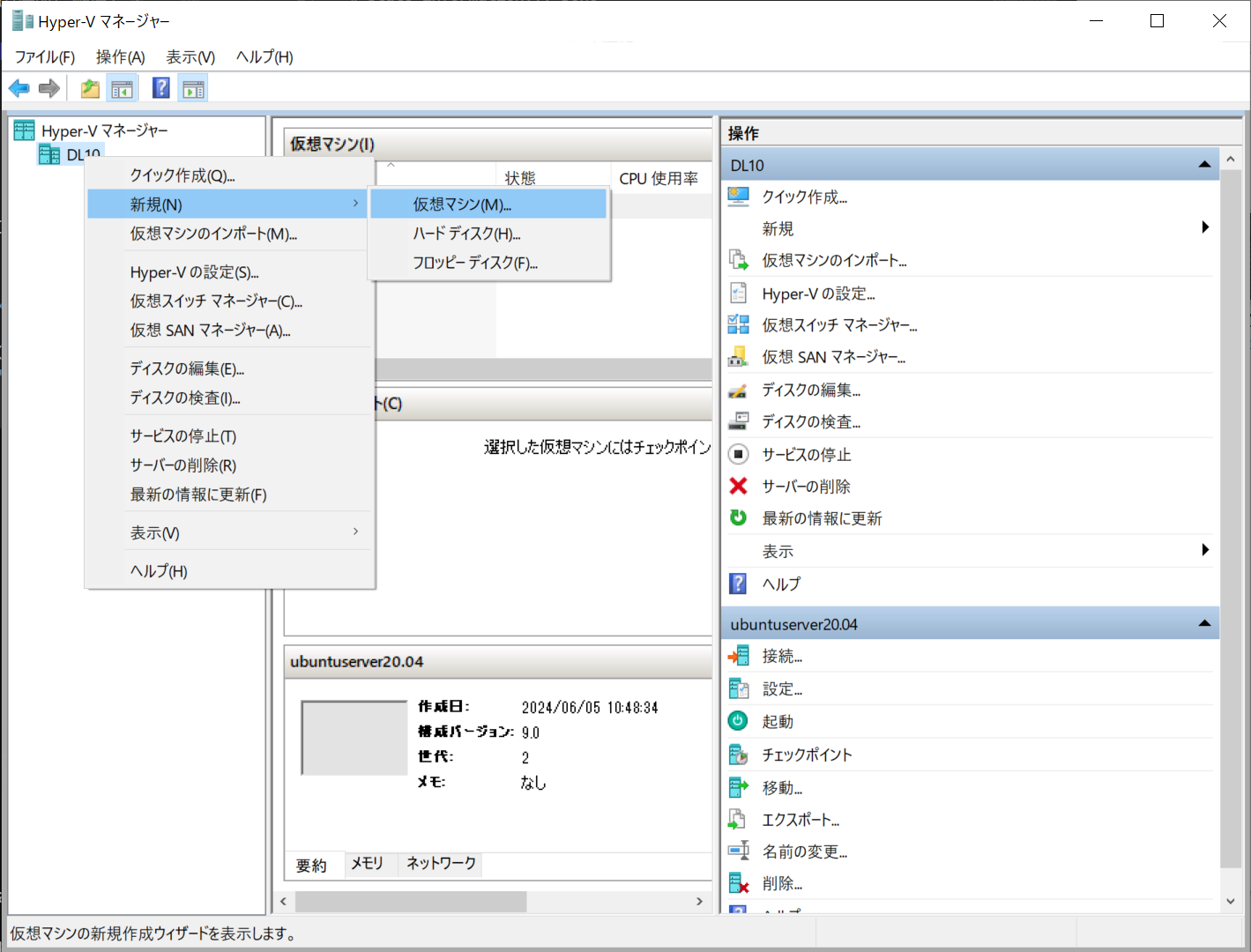Screen dimensions: 1251x952
Task: Toggle the Action pane show/hide icon
Action: [193, 88]
